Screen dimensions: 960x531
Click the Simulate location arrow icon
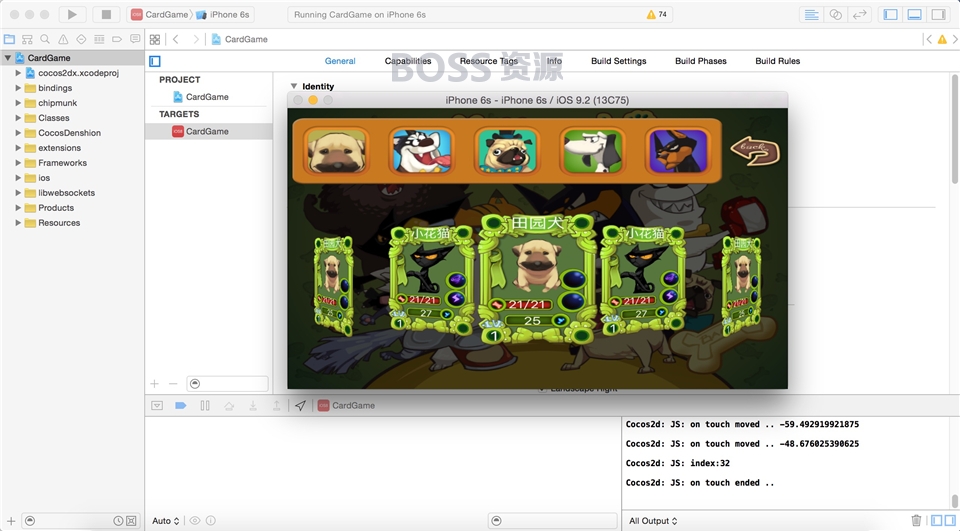300,405
